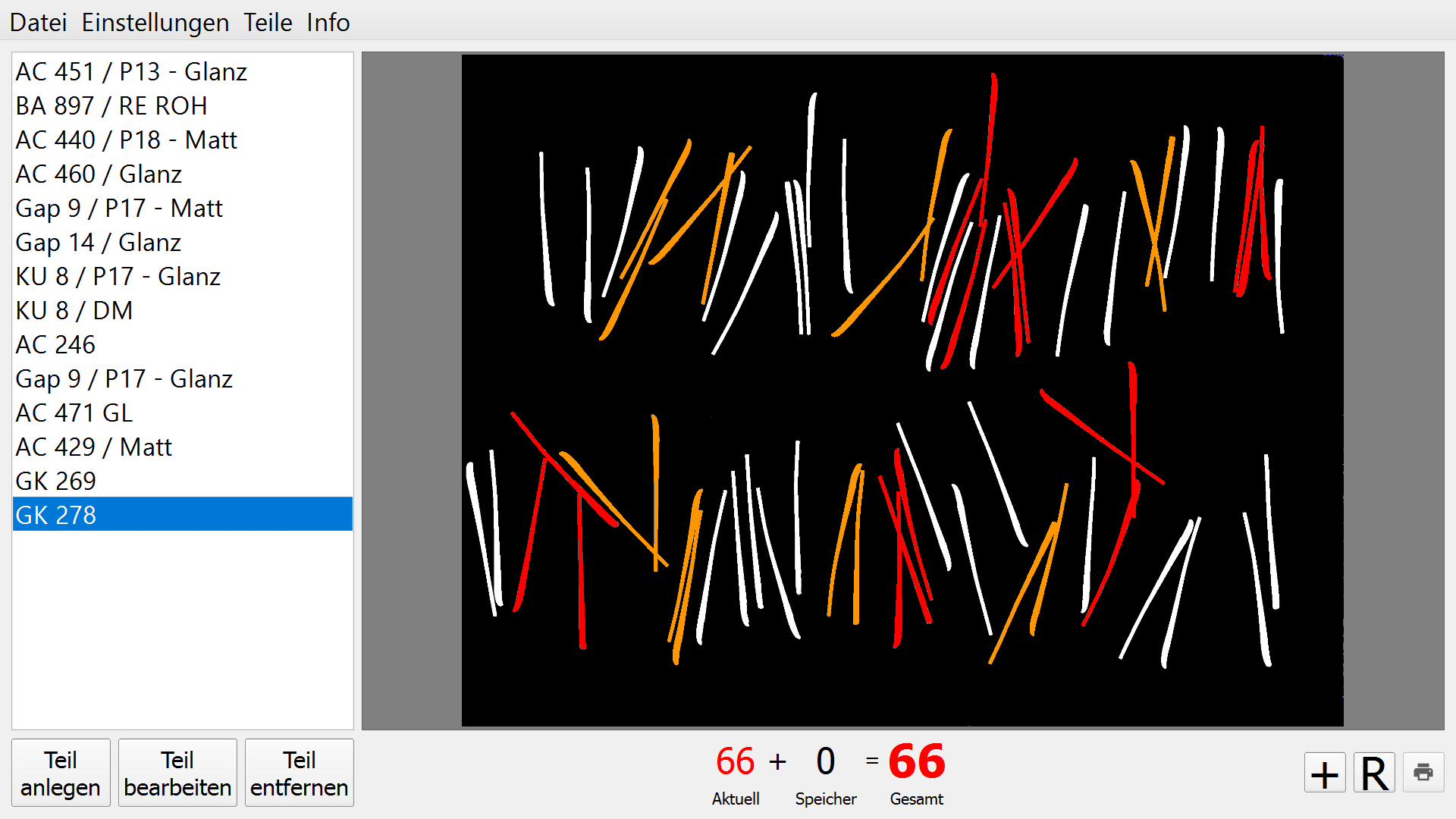1456x819 pixels.
Task: Click the R reset button
Action: [1374, 773]
